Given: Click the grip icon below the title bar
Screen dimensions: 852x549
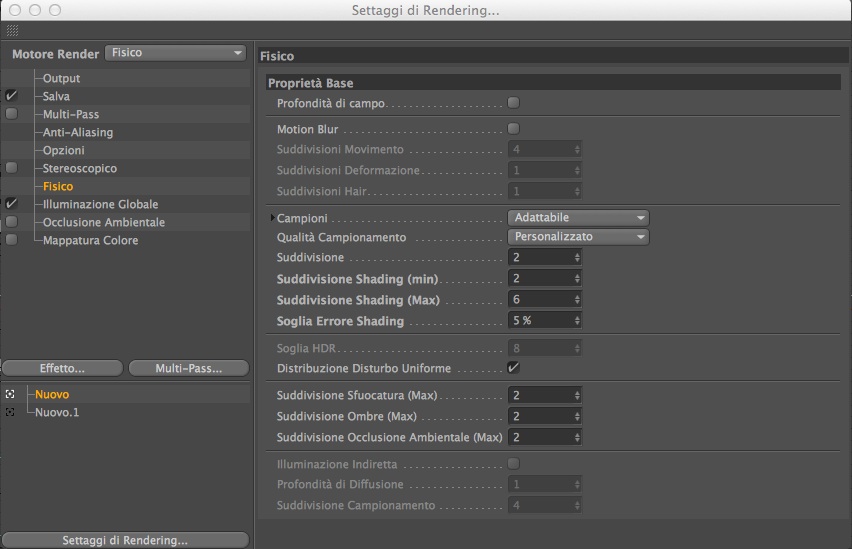Looking at the screenshot, I should tap(12, 31).
